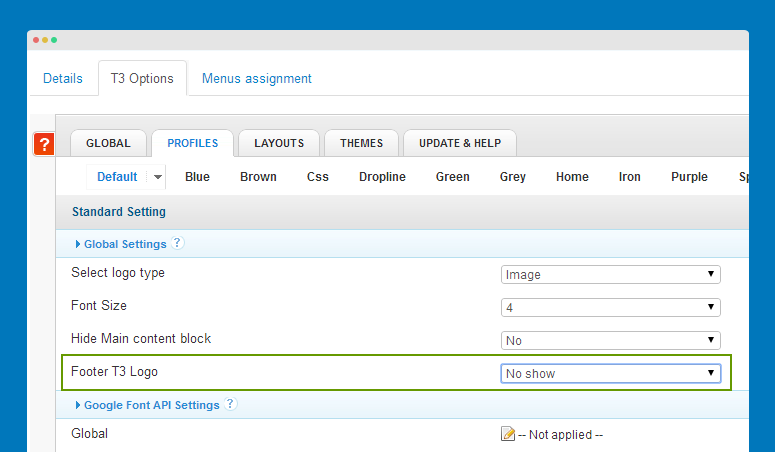The width and height of the screenshot is (775, 452).
Task: Select the PROFILES tab
Action: [x=192, y=143]
